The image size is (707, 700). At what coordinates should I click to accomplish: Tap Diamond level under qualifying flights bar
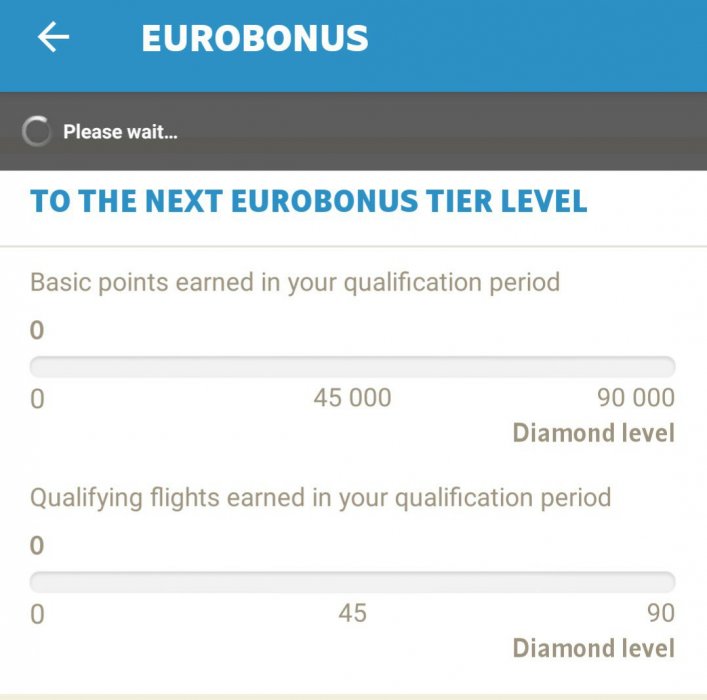(593, 648)
